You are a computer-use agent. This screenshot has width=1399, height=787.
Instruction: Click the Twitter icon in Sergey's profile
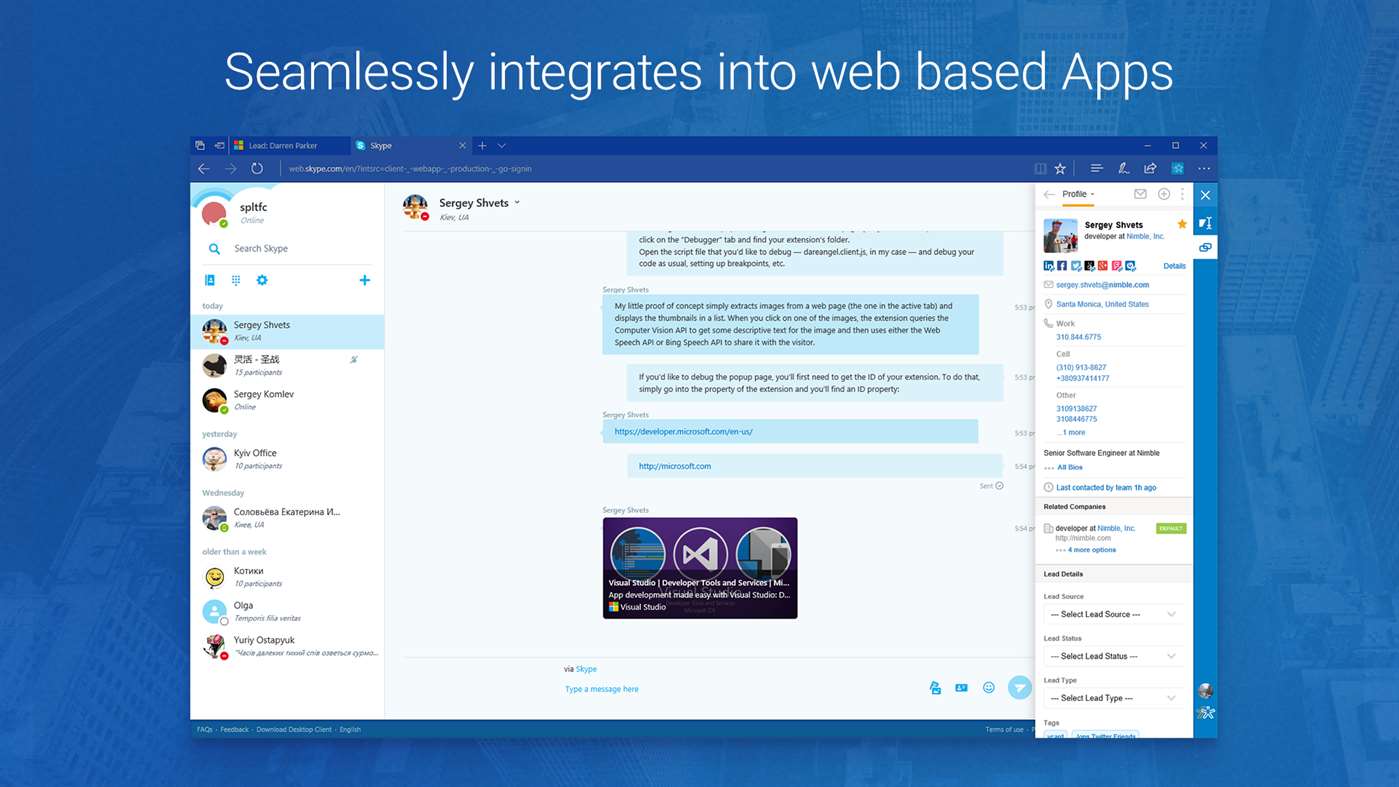1076,266
